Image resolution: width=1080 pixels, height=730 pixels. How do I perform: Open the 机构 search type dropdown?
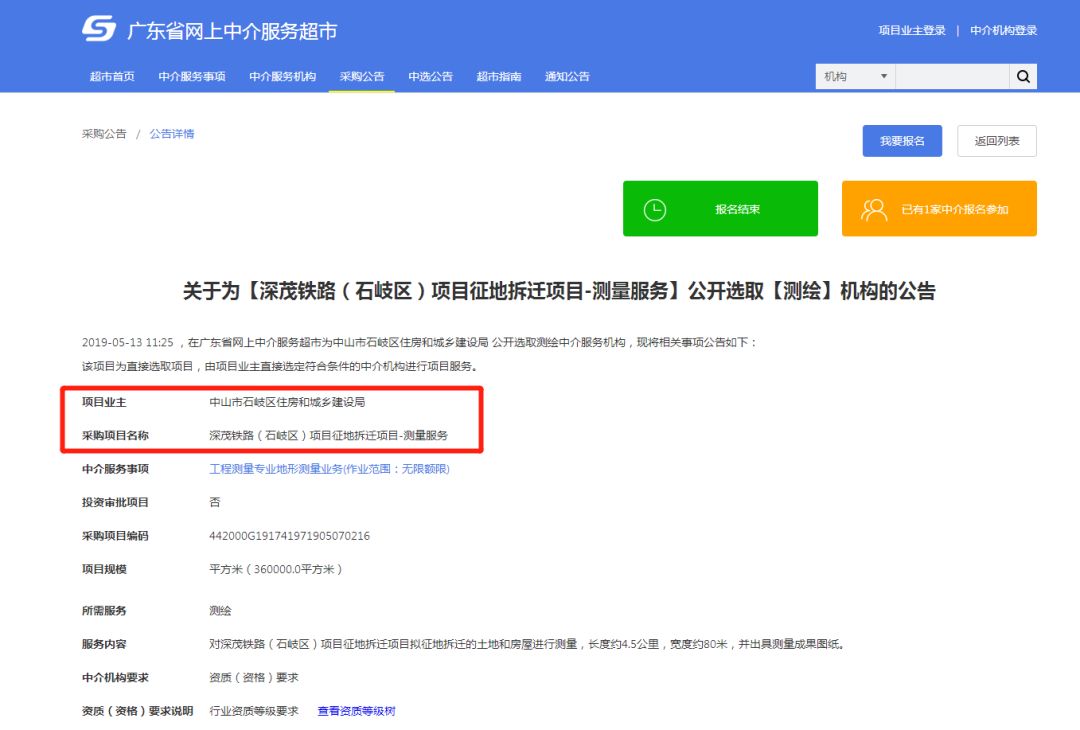[x=855, y=76]
